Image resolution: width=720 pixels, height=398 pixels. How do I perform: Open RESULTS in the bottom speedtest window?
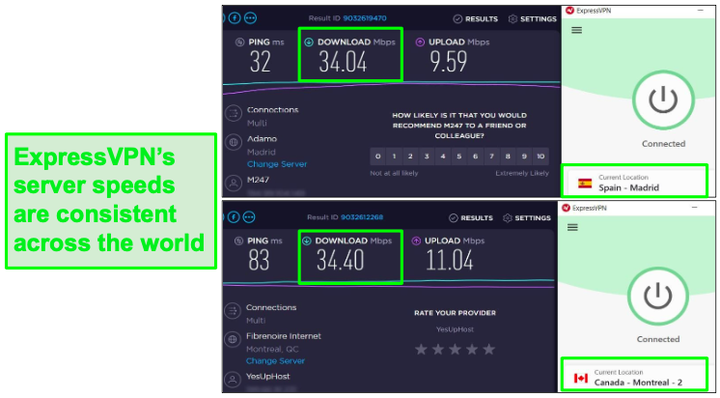tap(471, 218)
